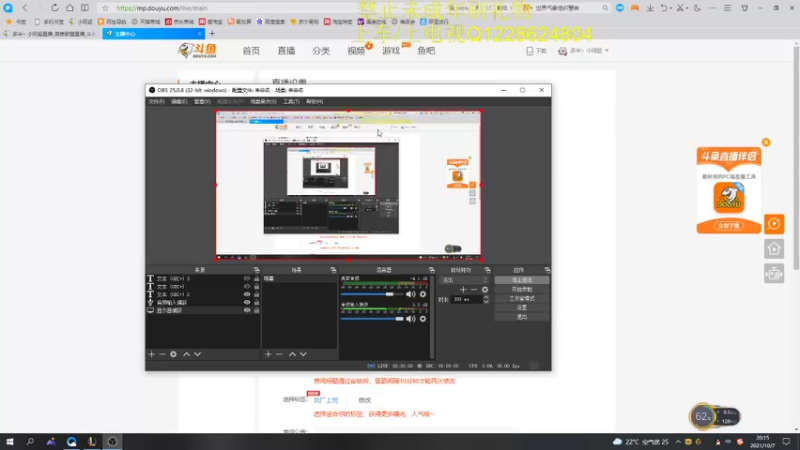
Task: Open Settings from OBS controls panel
Action: click(x=522, y=308)
